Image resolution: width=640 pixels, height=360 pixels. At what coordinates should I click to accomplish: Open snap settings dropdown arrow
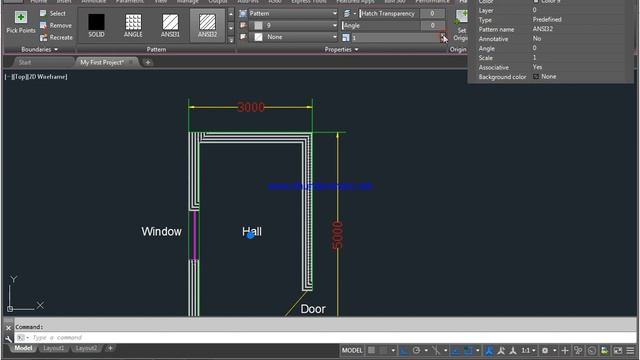click(x=393, y=351)
